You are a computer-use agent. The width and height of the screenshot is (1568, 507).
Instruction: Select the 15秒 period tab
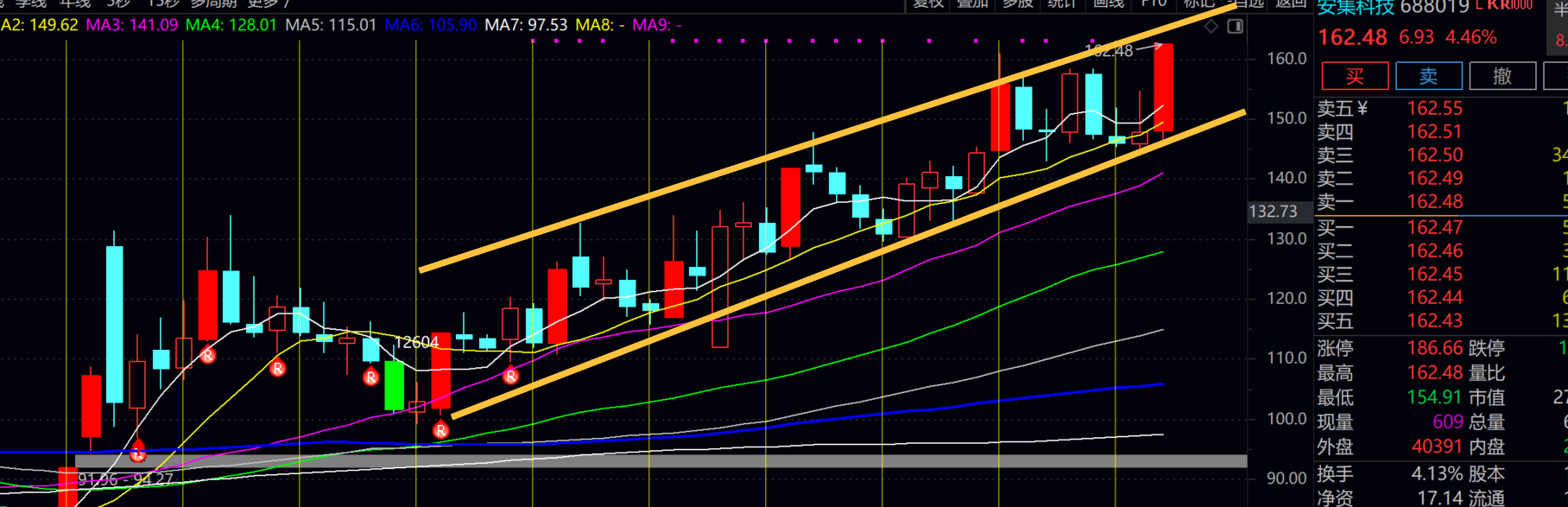coord(162,3)
